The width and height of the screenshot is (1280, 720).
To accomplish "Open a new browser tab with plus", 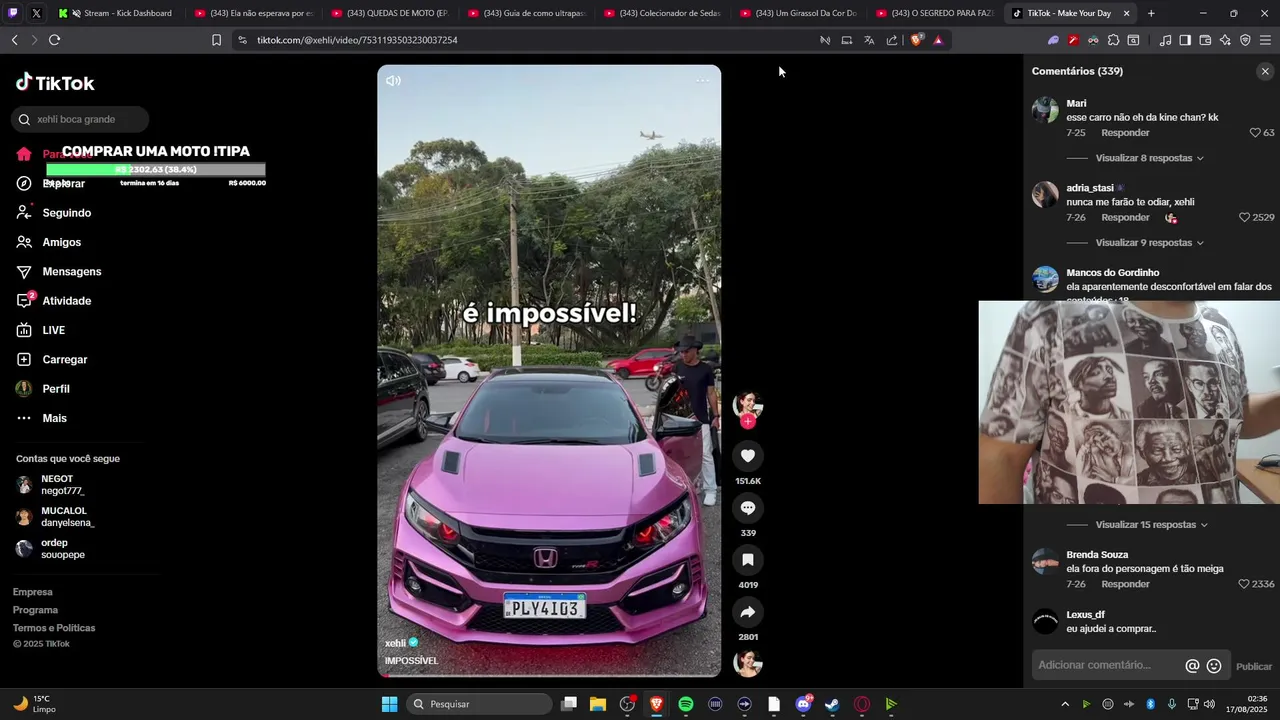I will tap(1151, 13).
